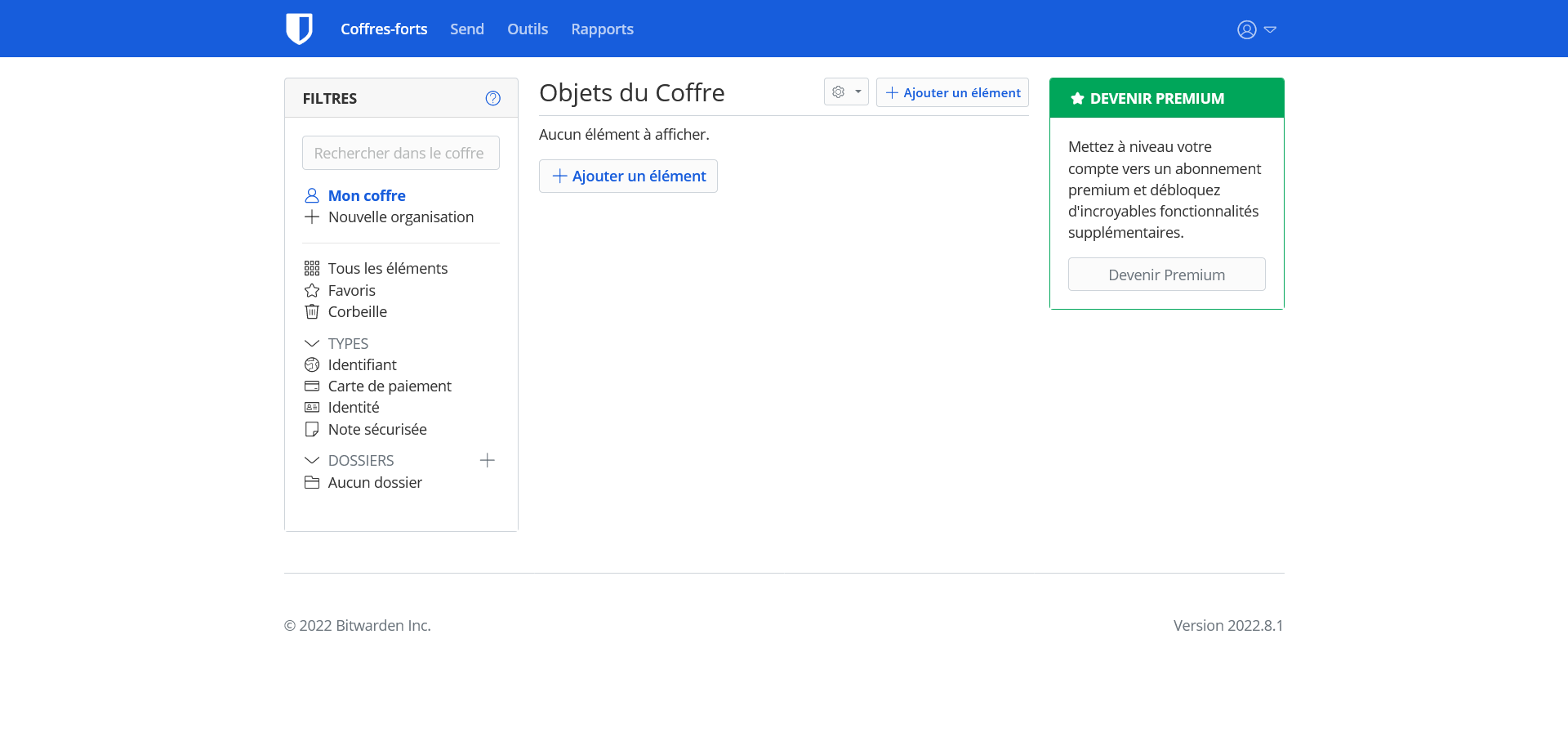Navigate to Rapports
This screenshot has height=746, width=1568.
602,29
